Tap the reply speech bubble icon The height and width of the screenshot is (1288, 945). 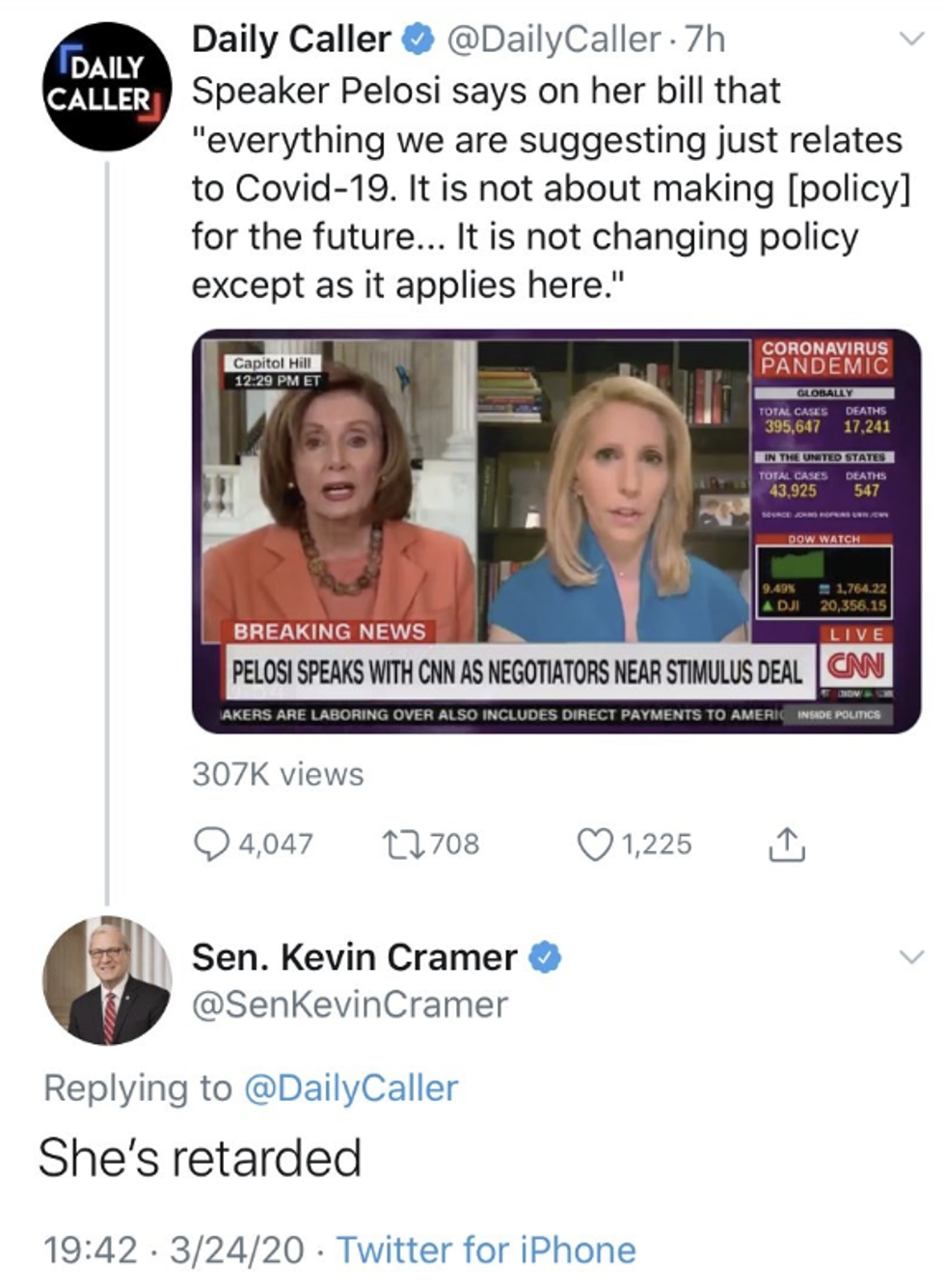point(212,845)
